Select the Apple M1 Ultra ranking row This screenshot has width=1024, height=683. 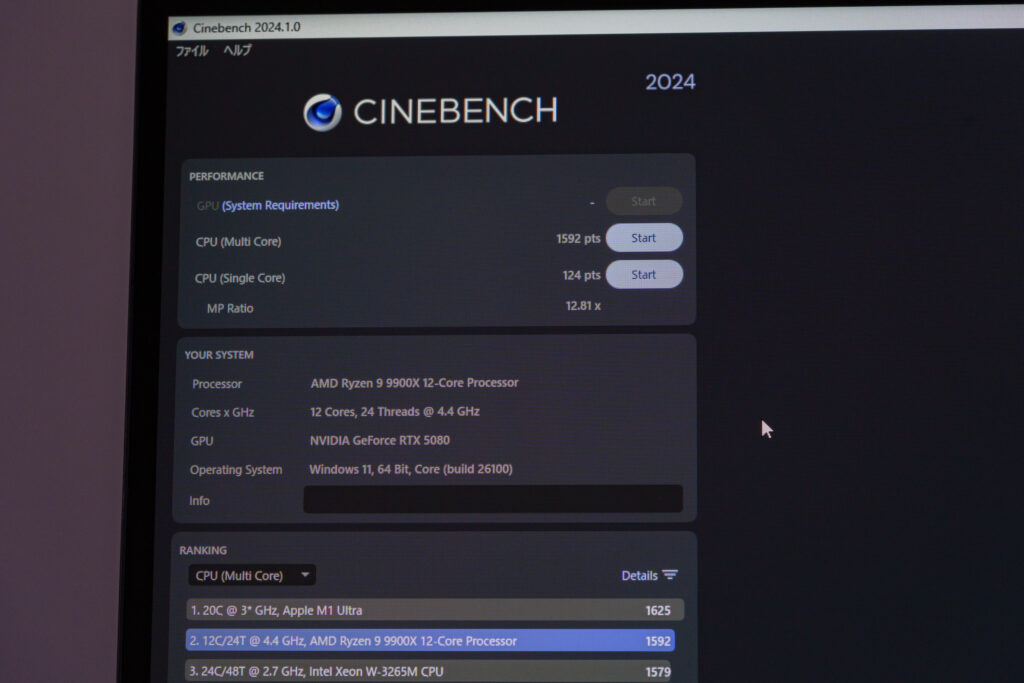pyautogui.click(x=435, y=610)
